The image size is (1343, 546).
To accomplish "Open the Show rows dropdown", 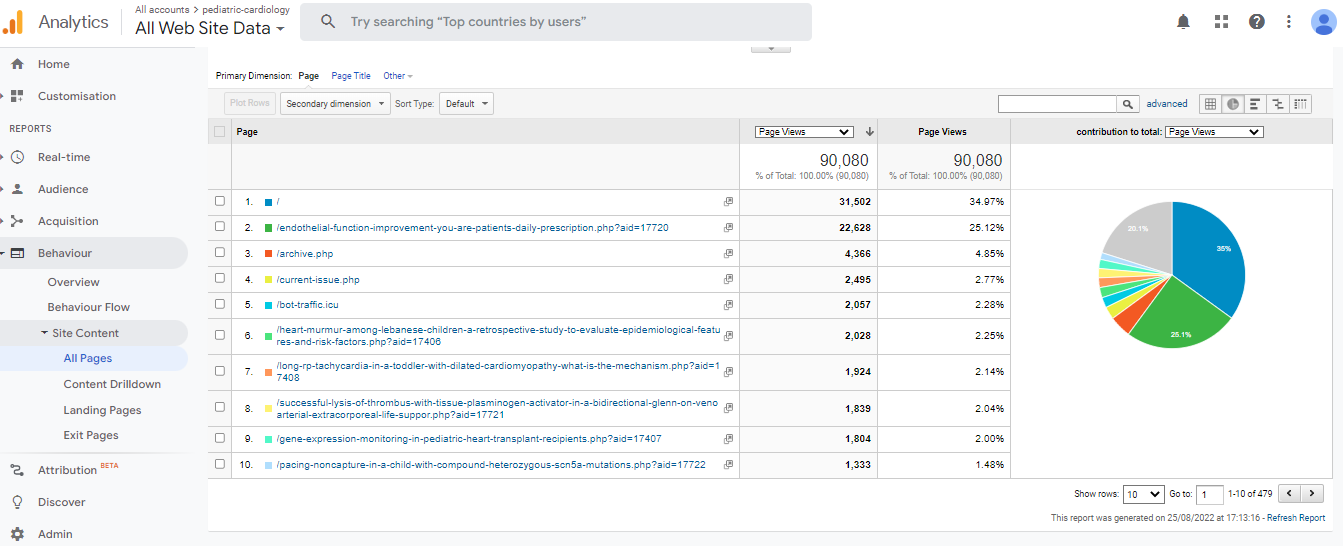I will point(1143,494).
